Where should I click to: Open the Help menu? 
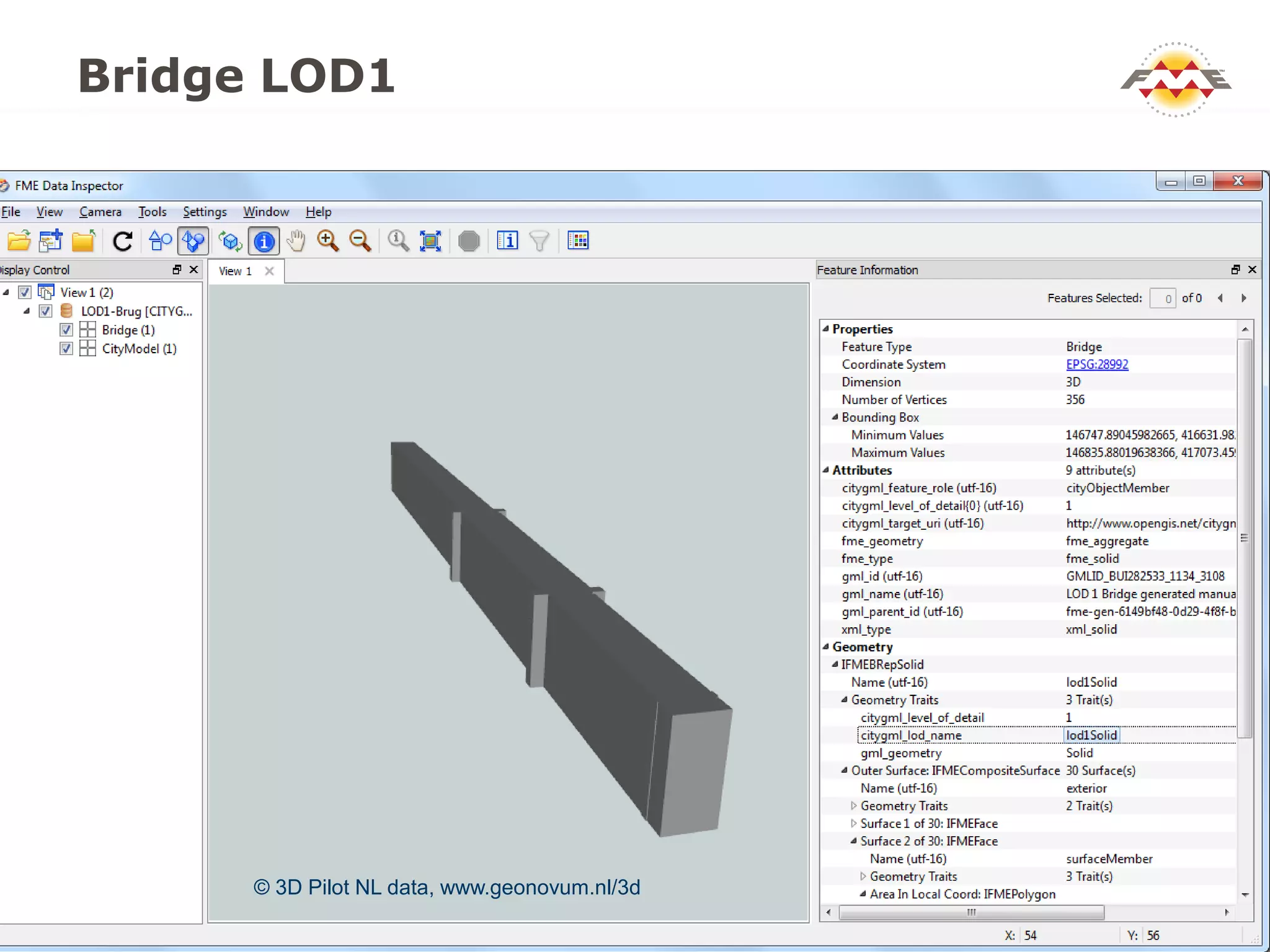319,212
